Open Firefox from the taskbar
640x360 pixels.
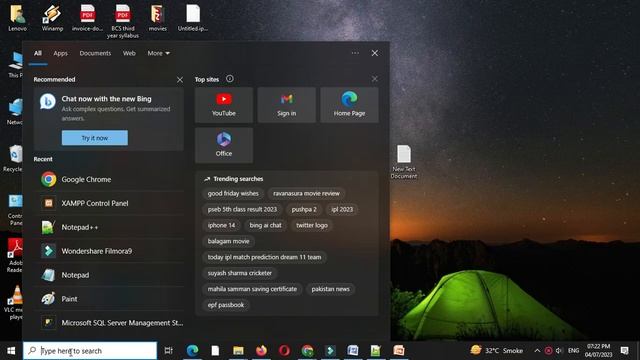[x=261, y=351]
